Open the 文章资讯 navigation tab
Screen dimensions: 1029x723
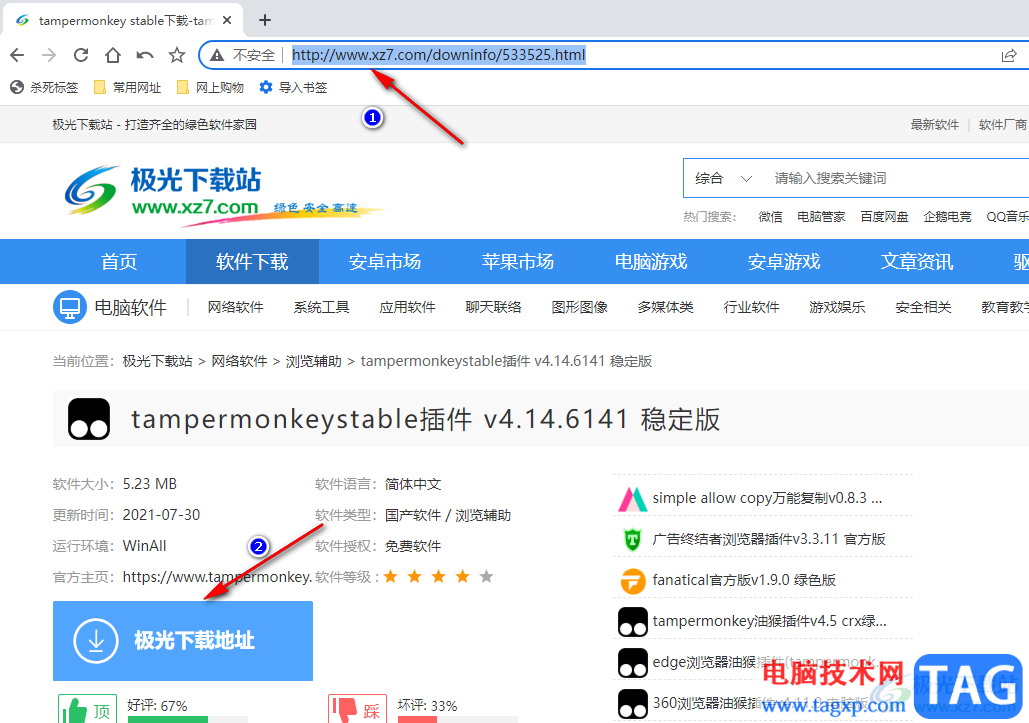pyautogui.click(x=917, y=262)
